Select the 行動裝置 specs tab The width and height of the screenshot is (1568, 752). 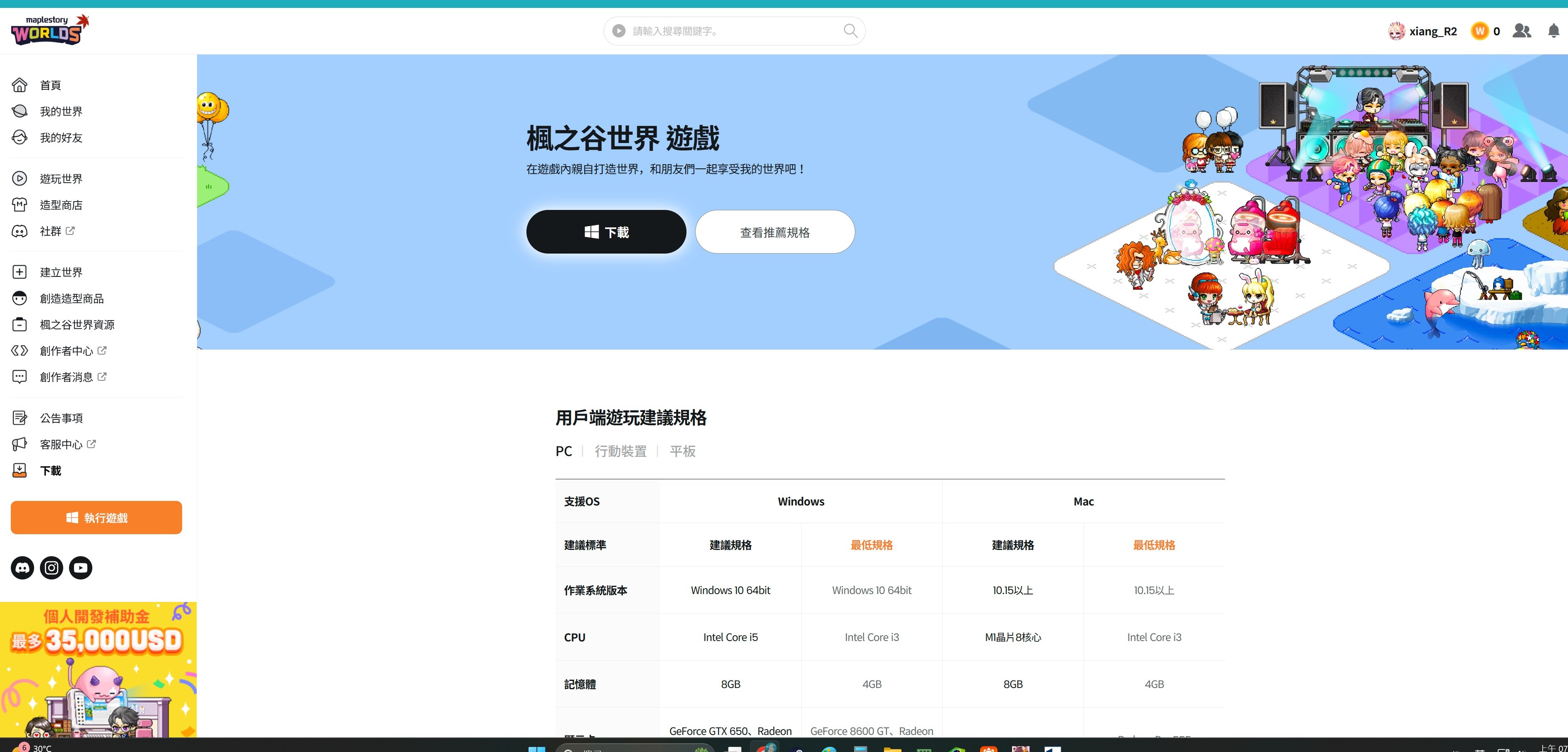(x=620, y=451)
